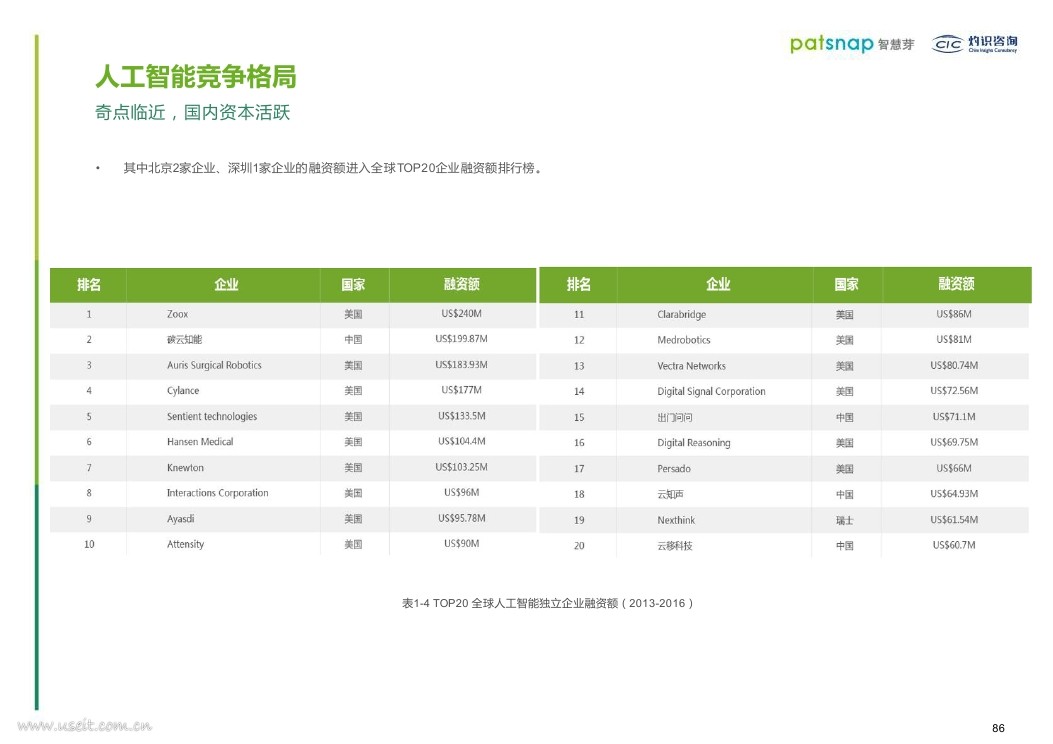This screenshot has height=744, width=1053.
Task: Click the 排名 header above rank 1
Action: [89, 285]
